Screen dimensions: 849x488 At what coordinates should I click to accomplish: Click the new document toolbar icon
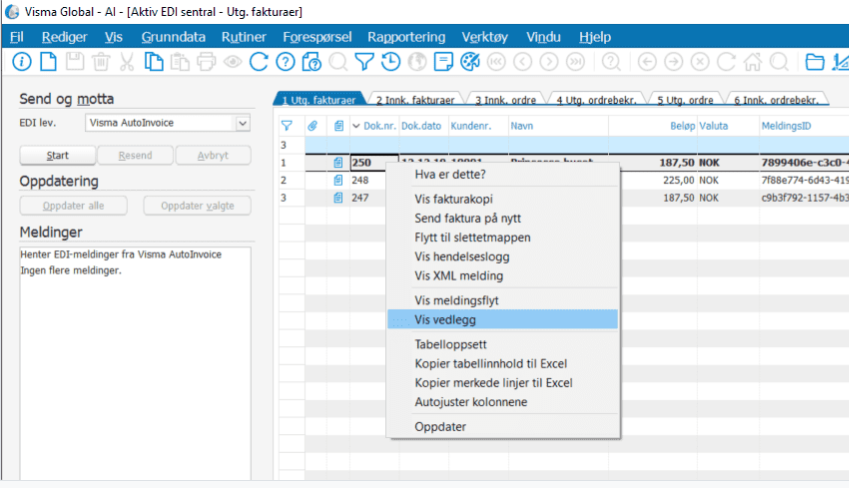click(47, 62)
